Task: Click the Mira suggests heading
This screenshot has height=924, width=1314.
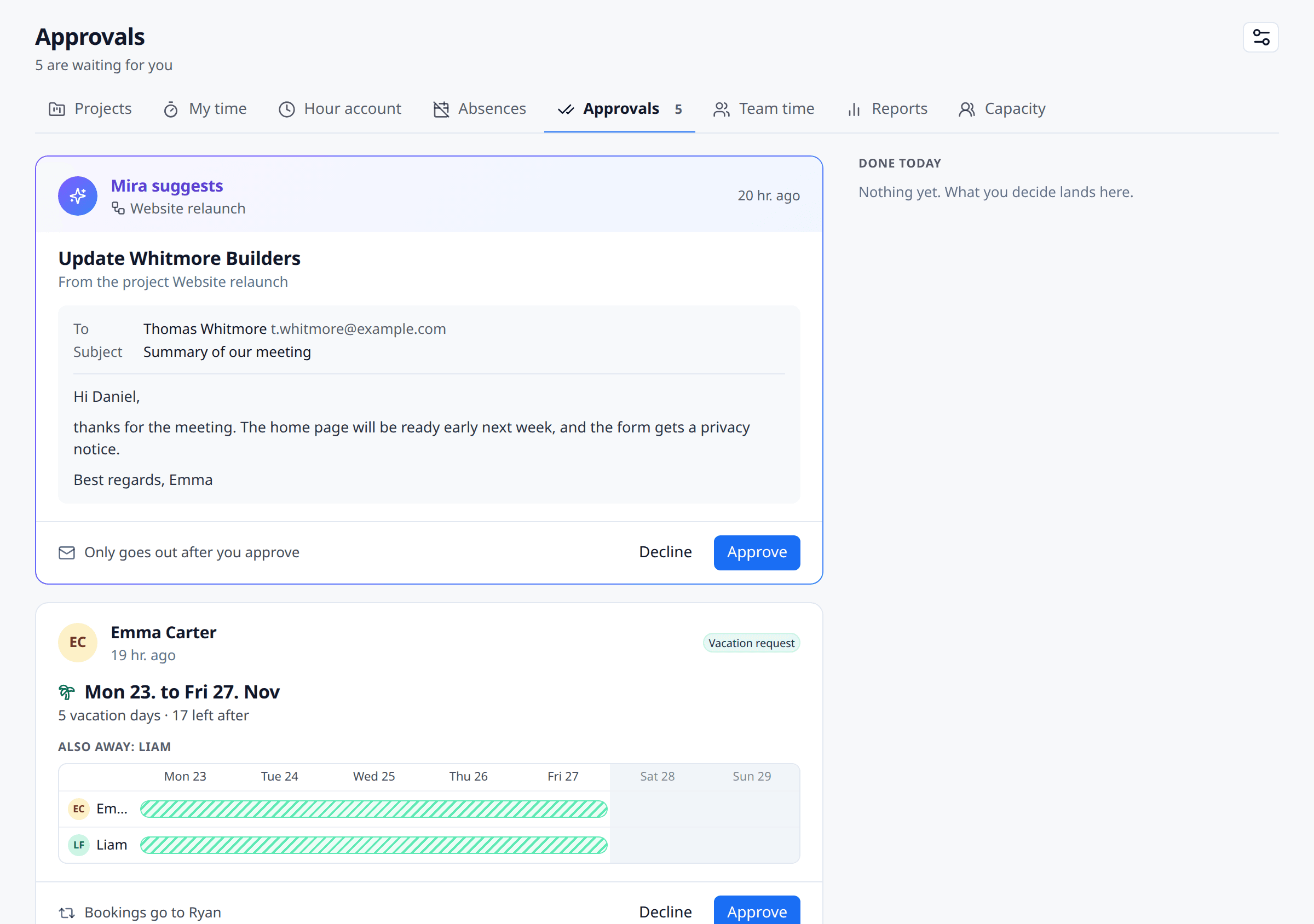Action: pyautogui.click(x=167, y=186)
